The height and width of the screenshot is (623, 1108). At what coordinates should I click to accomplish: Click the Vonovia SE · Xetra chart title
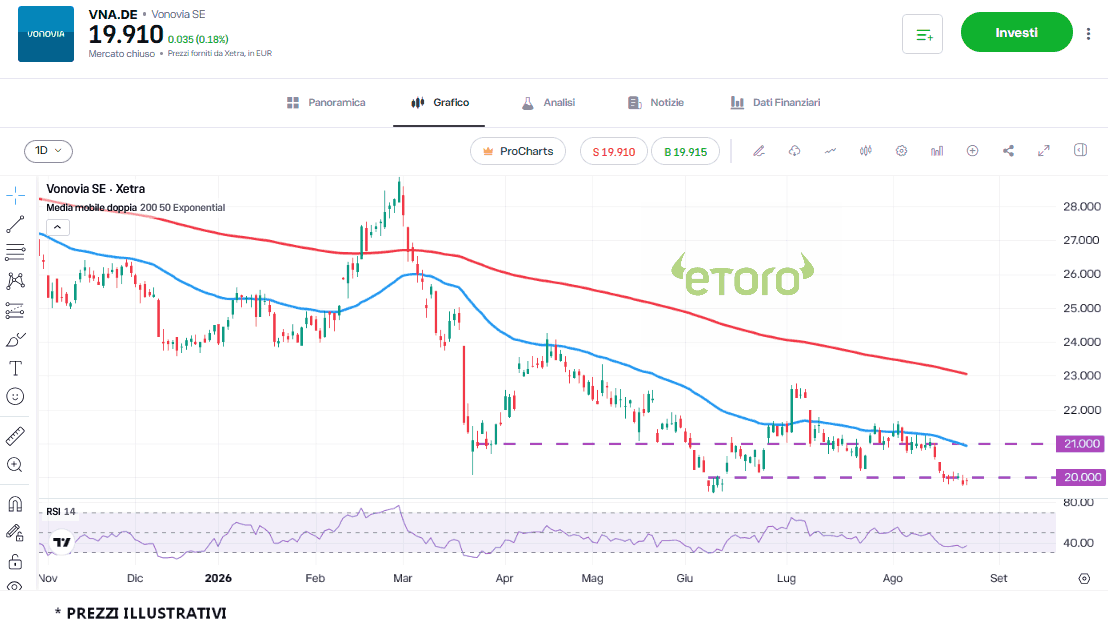point(95,189)
